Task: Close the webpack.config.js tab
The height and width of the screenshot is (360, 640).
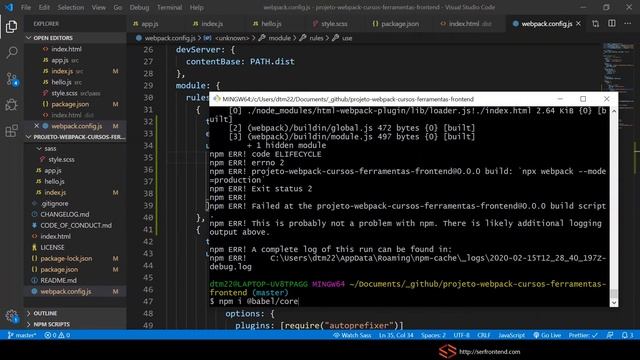Action: point(578,24)
